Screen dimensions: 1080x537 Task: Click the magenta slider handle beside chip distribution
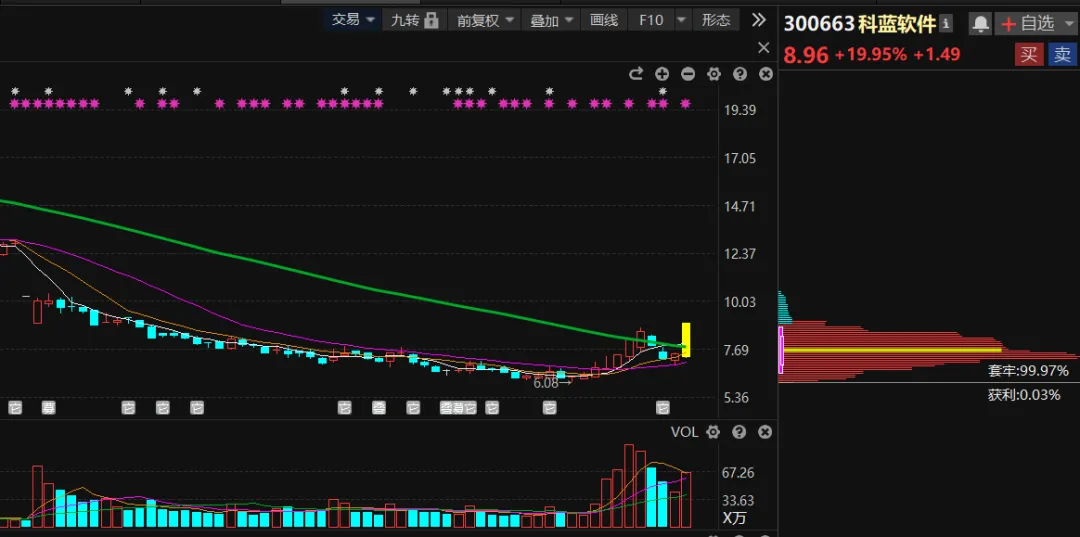(780, 350)
